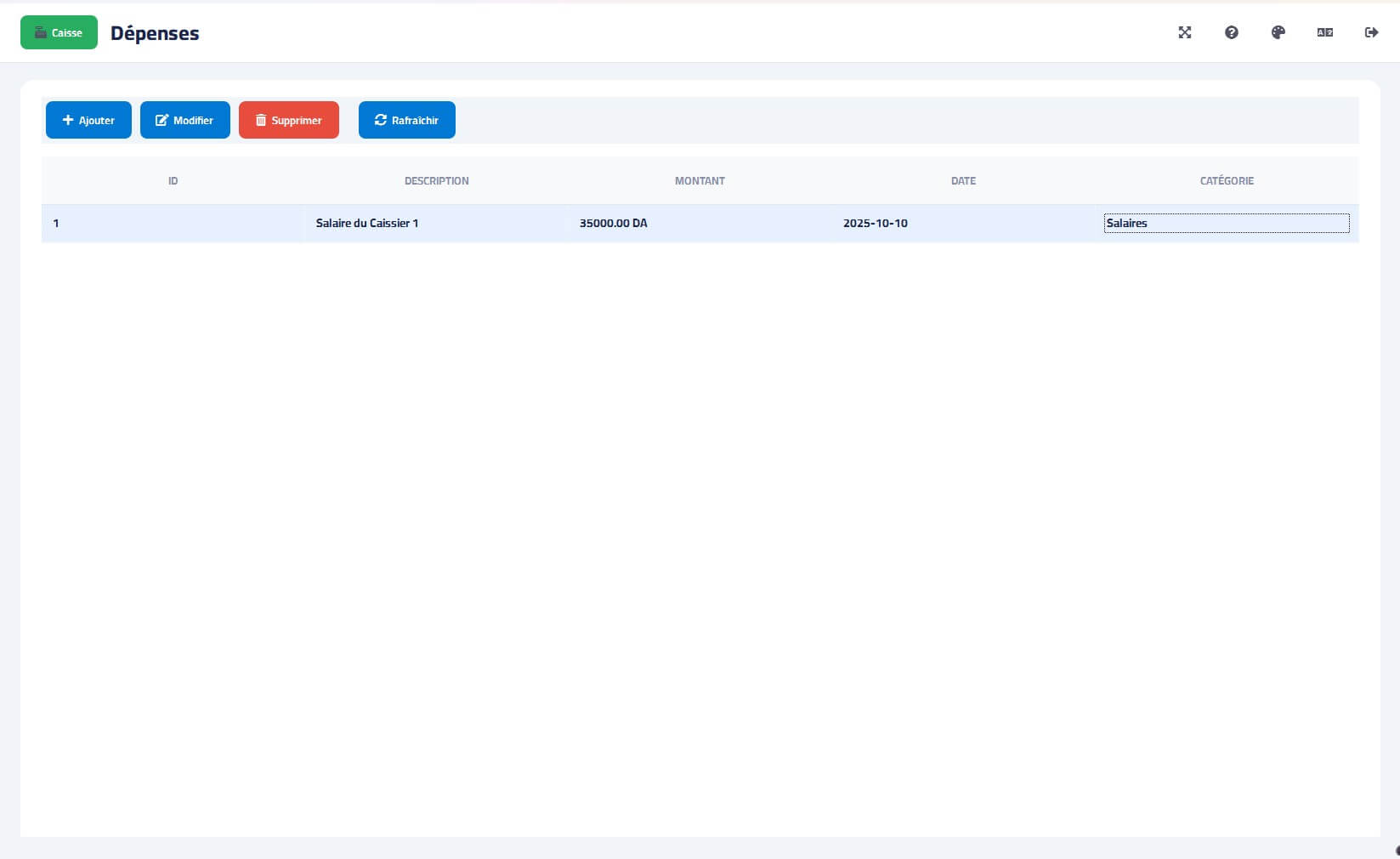Select the 2025-10-10 date cell
This screenshot has width=1400, height=859.
(875, 224)
